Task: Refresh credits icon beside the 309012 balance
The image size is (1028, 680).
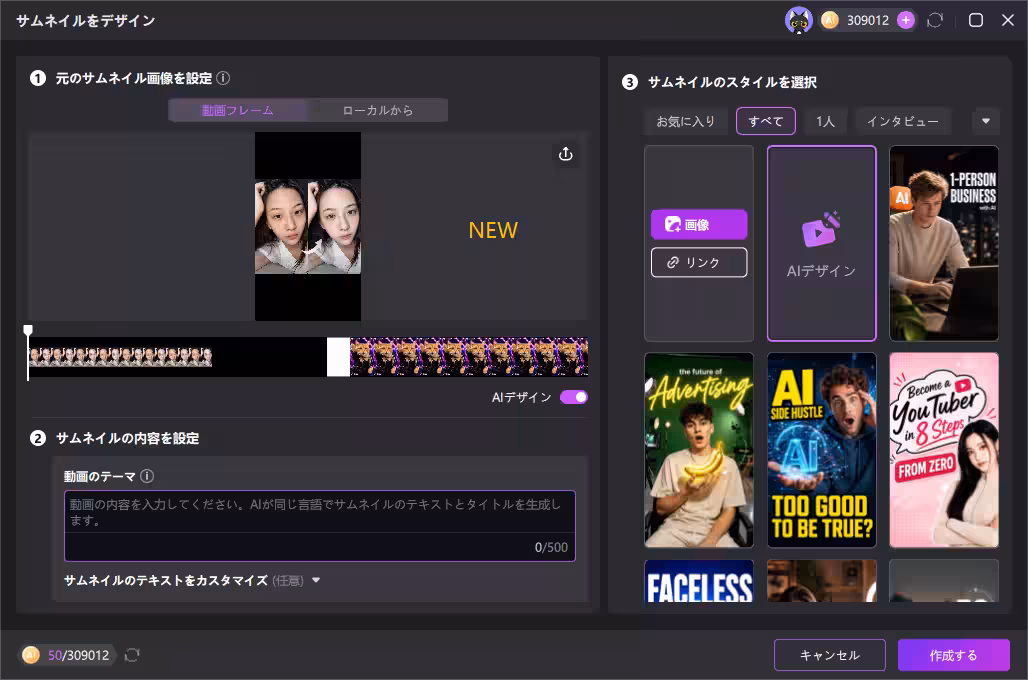Action: point(935,20)
